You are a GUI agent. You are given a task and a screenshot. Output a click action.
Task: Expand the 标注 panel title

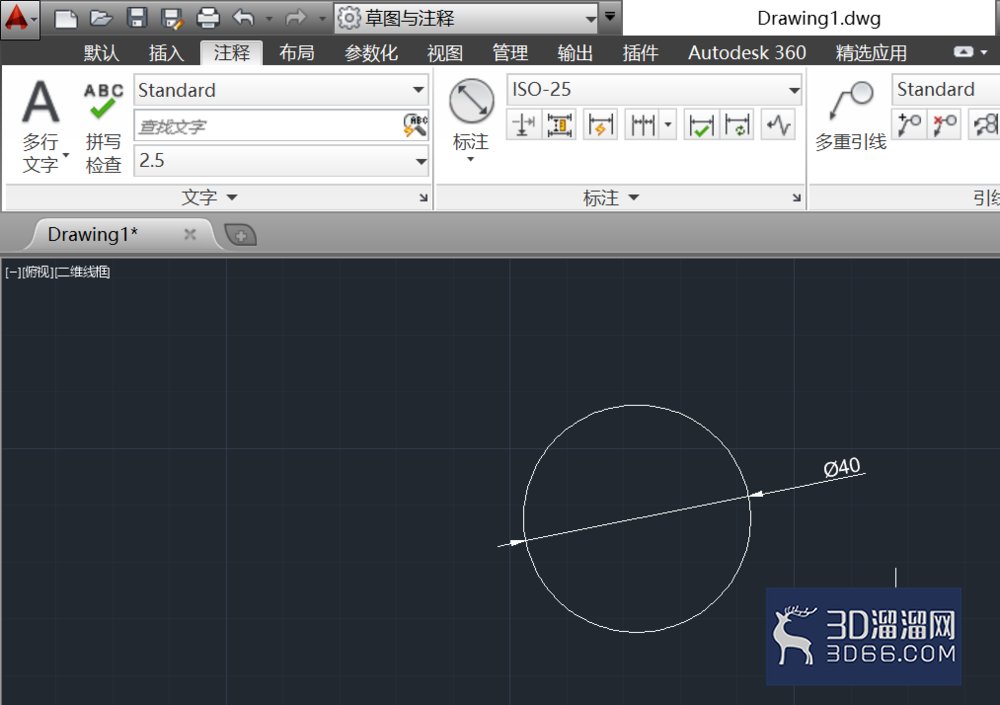[x=611, y=198]
